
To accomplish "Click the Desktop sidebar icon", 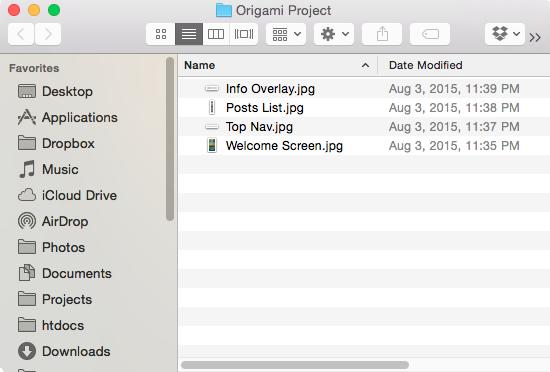I will [x=27, y=91].
